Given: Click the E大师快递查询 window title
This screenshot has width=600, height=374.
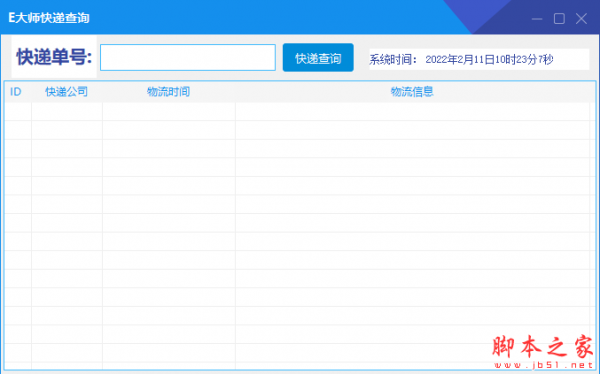Looking at the screenshot, I should click(49, 18).
